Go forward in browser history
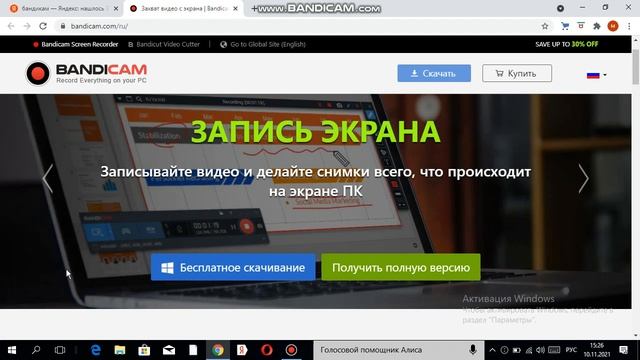 coord(27,26)
